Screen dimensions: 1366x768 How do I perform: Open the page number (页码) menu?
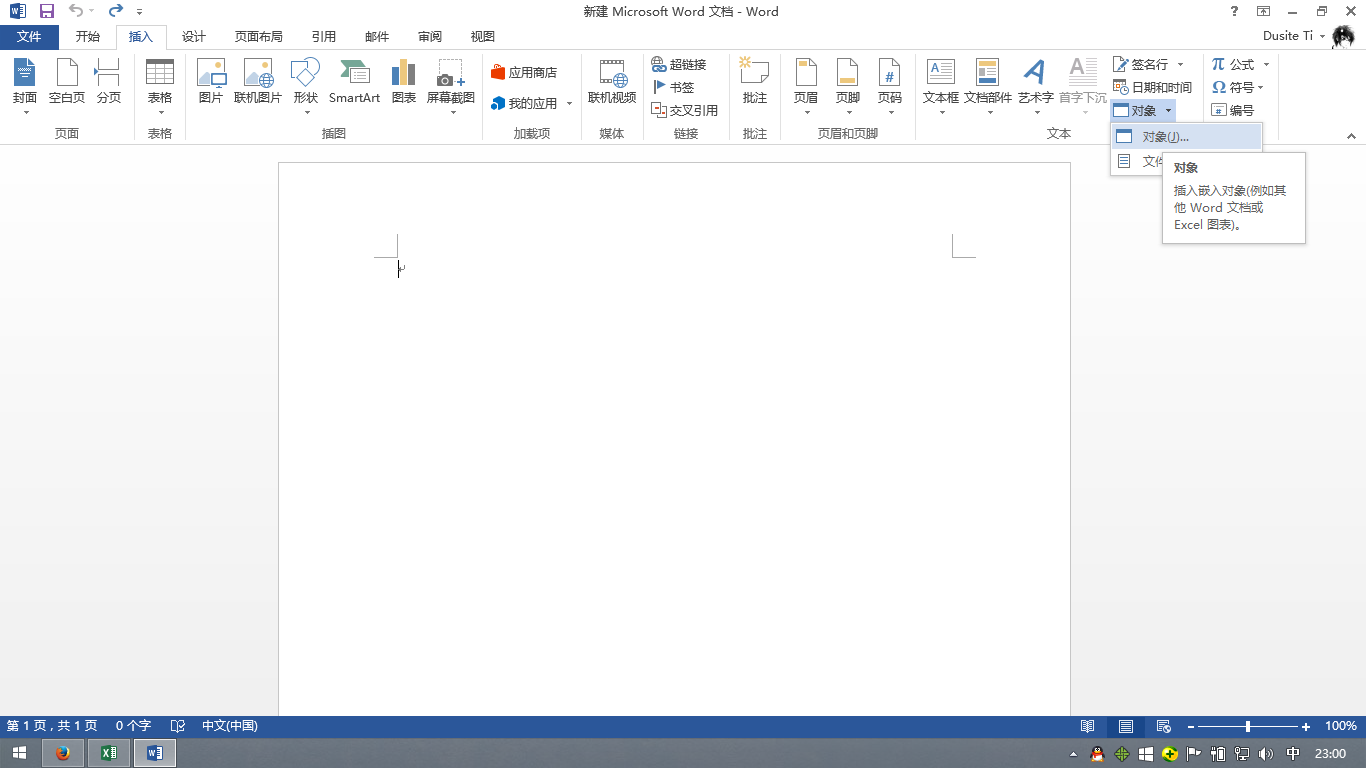tap(890, 85)
